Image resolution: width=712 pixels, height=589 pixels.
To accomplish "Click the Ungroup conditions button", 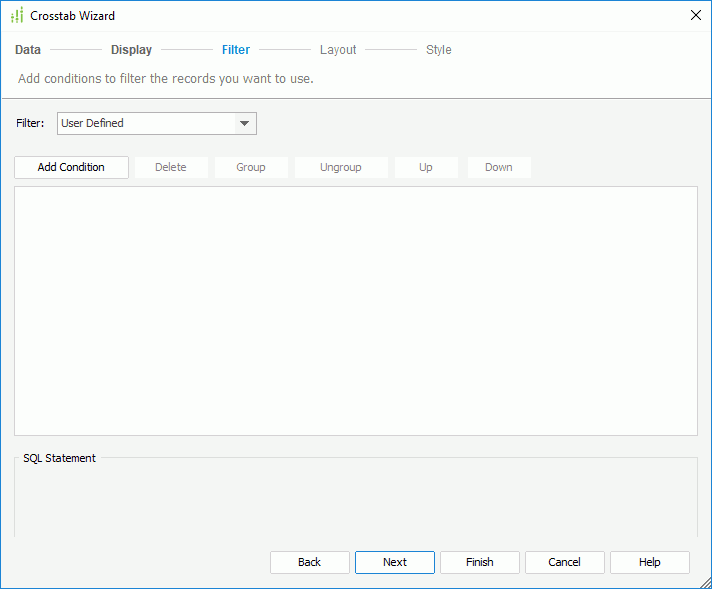I will tap(341, 167).
